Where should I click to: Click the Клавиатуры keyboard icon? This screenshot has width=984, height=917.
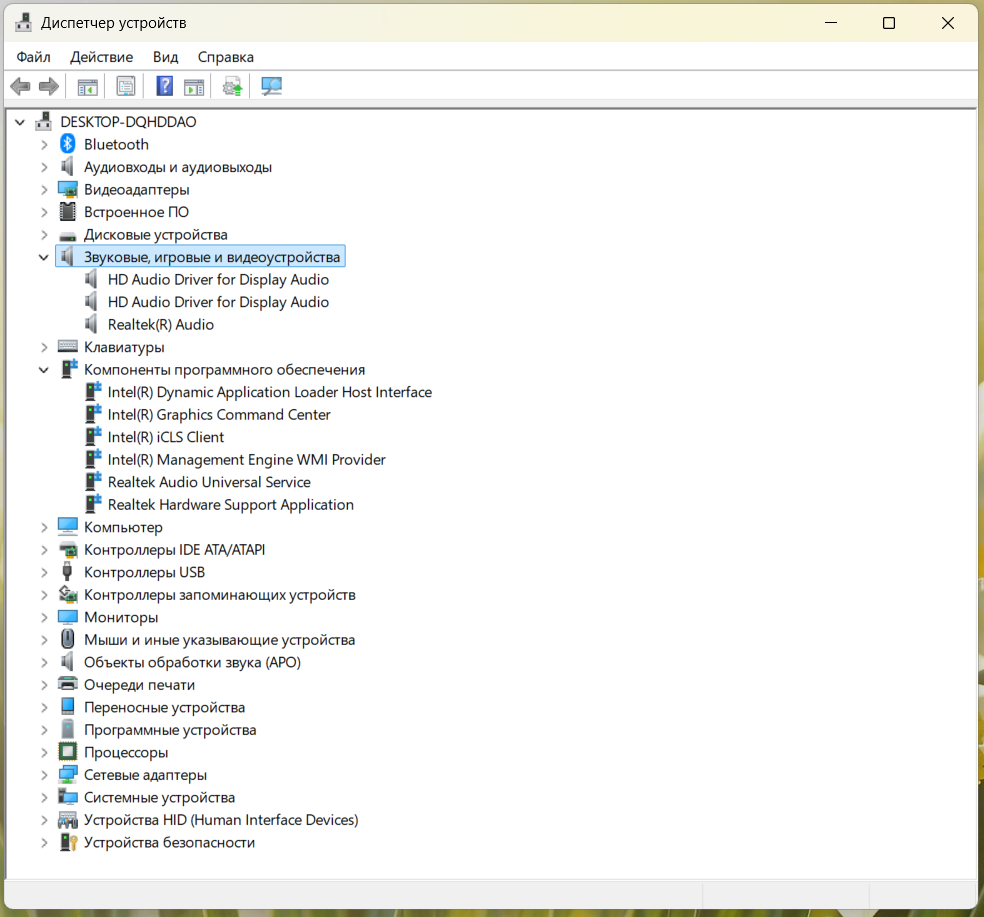68,346
